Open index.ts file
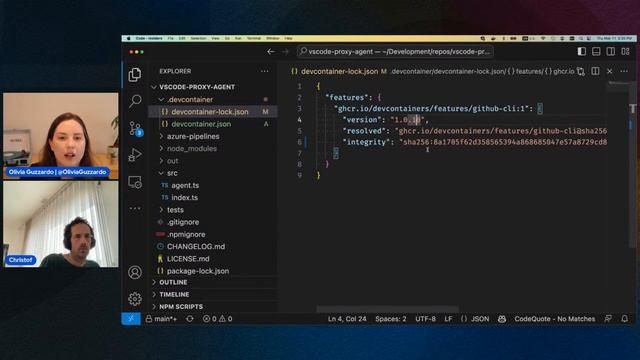Screen dimensions: 640x360 click(x=184, y=198)
